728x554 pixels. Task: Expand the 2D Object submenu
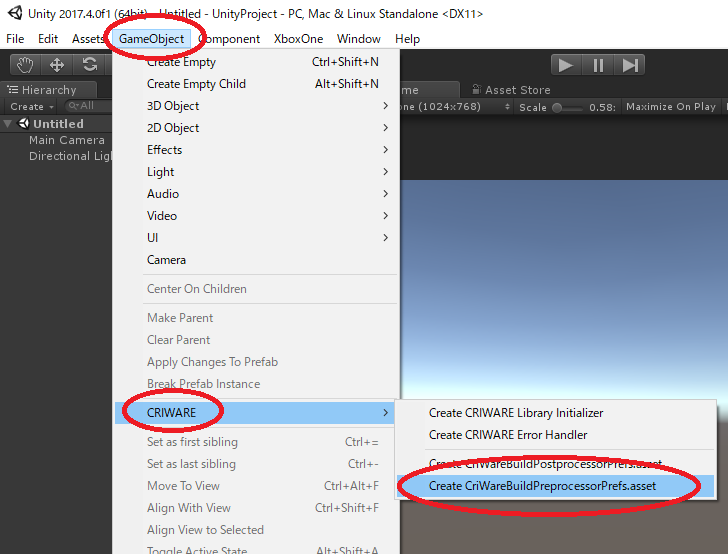[x=256, y=128]
